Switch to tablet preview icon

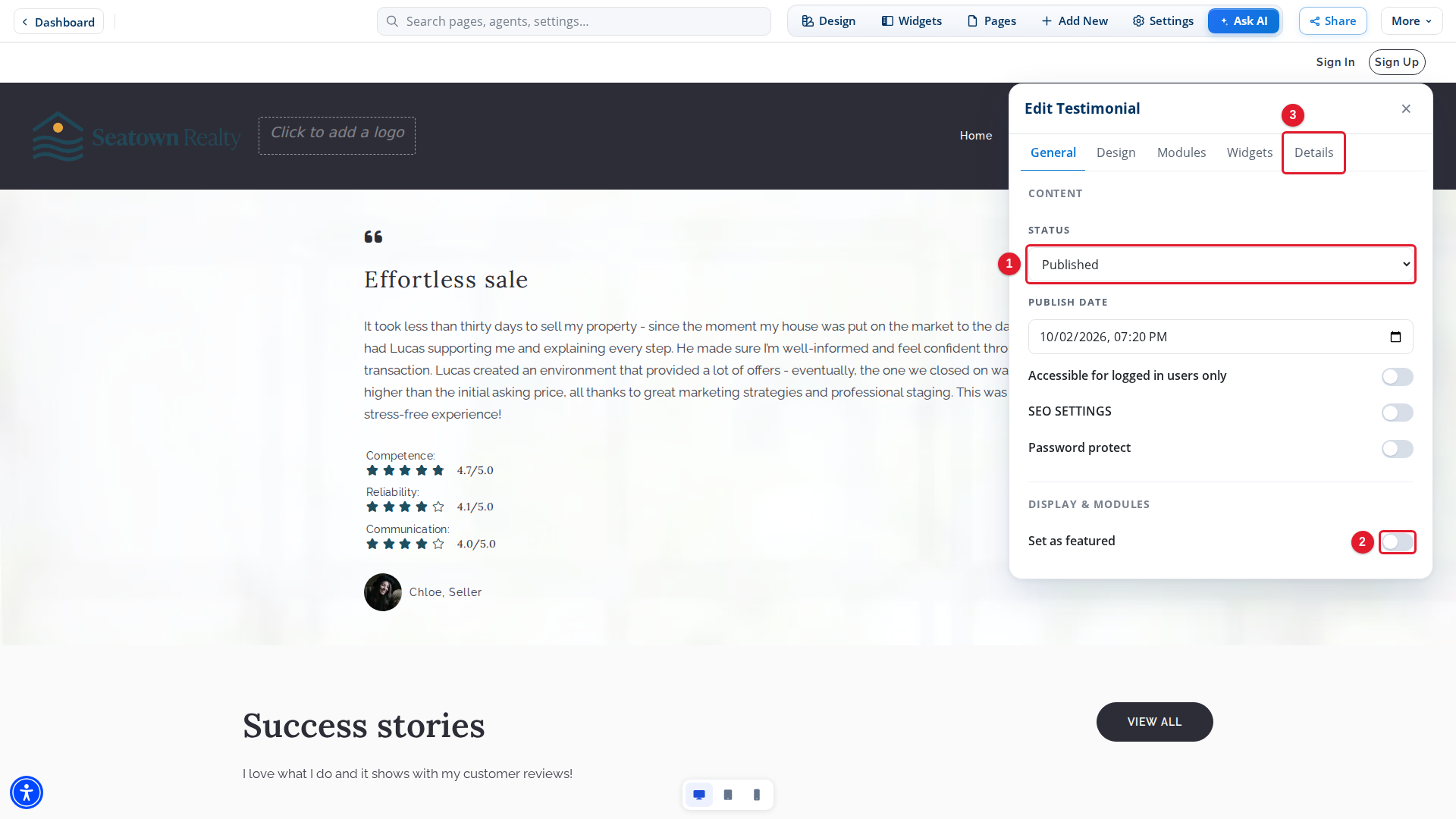click(728, 795)
